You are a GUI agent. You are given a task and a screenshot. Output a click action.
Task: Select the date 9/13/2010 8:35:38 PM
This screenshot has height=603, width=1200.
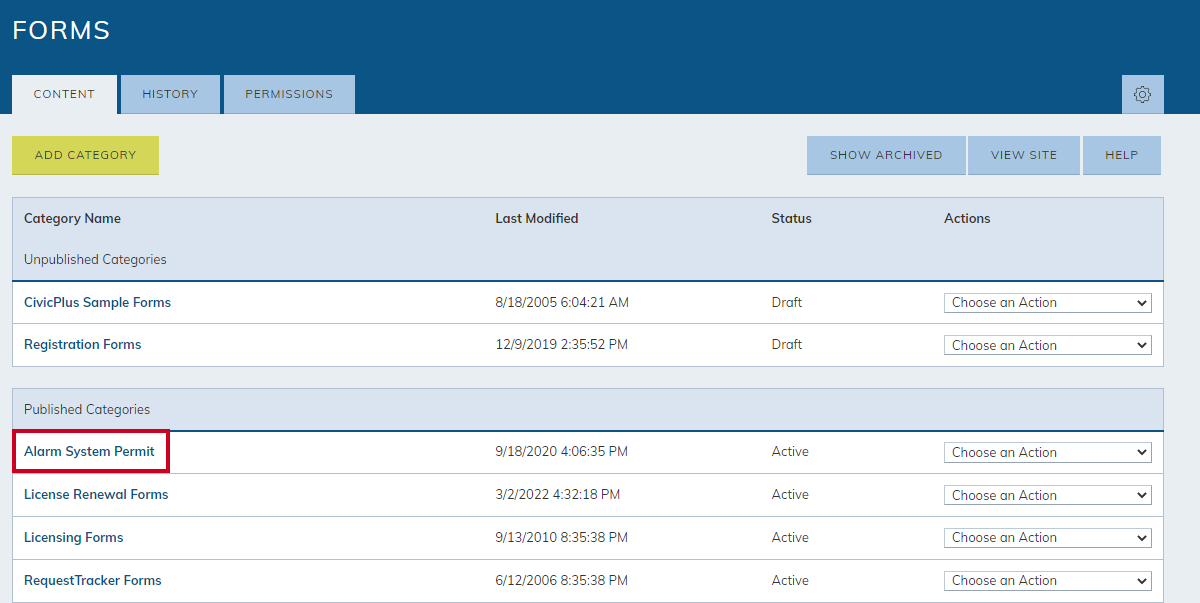tap(561, 537)
